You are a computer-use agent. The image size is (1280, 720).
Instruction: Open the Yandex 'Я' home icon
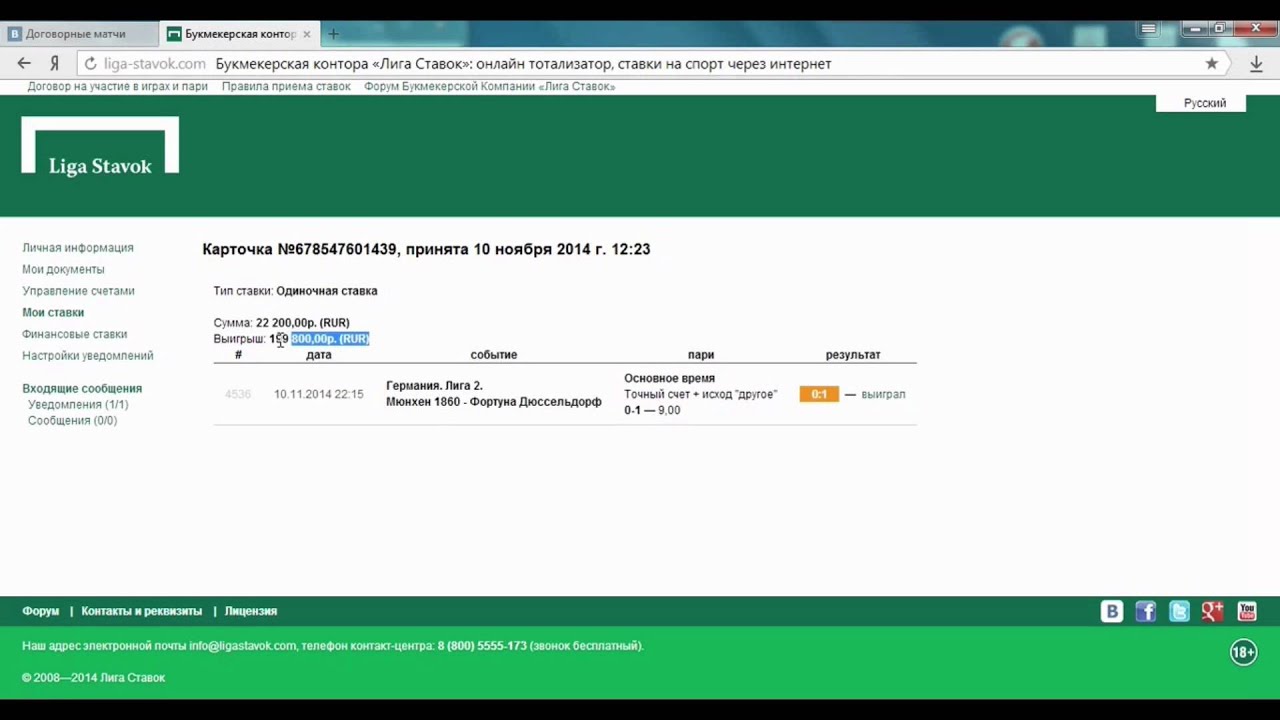coord(54,63)
